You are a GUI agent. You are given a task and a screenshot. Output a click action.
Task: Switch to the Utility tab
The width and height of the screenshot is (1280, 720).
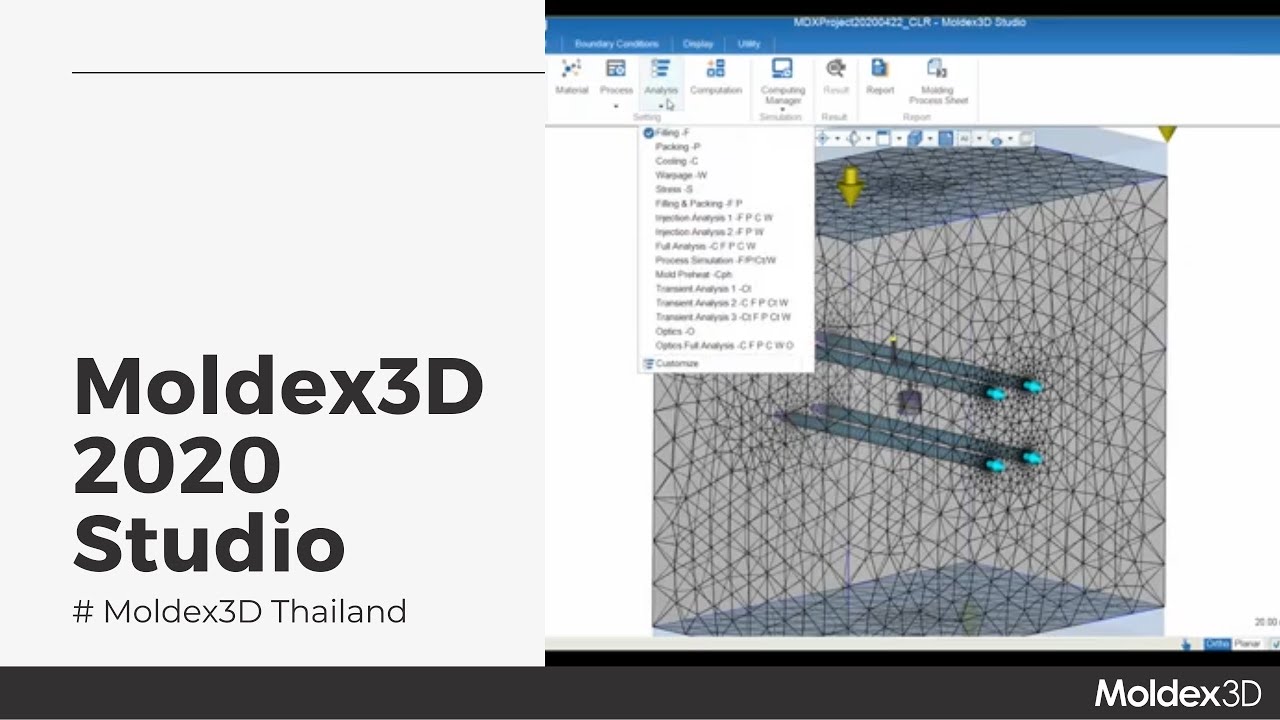(749, 44)
